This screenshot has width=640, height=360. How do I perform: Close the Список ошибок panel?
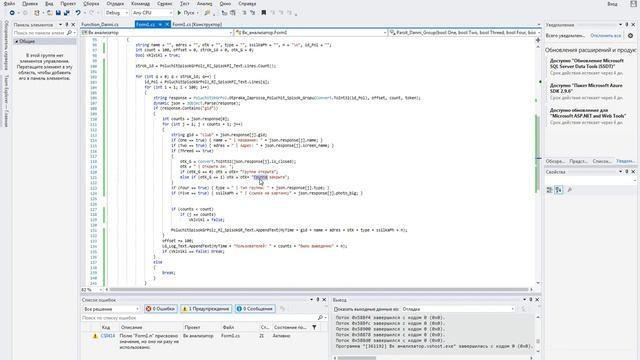[x=324, y=300]
